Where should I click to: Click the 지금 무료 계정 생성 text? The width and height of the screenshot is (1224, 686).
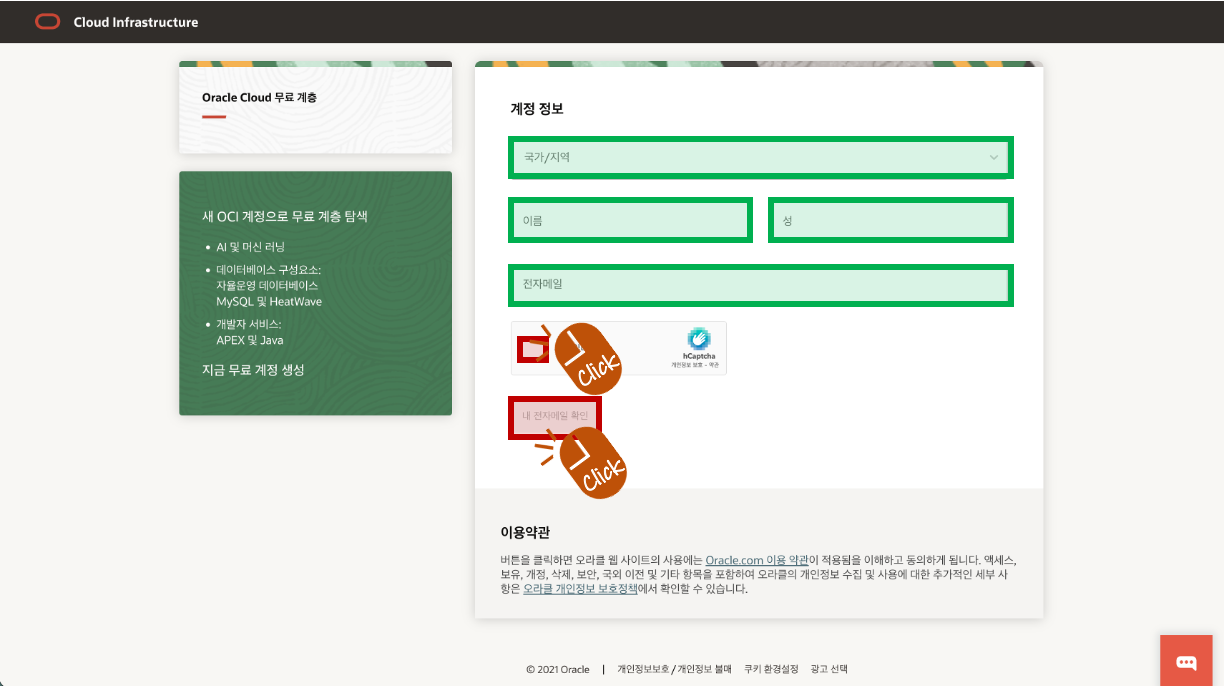coord(253,370)
